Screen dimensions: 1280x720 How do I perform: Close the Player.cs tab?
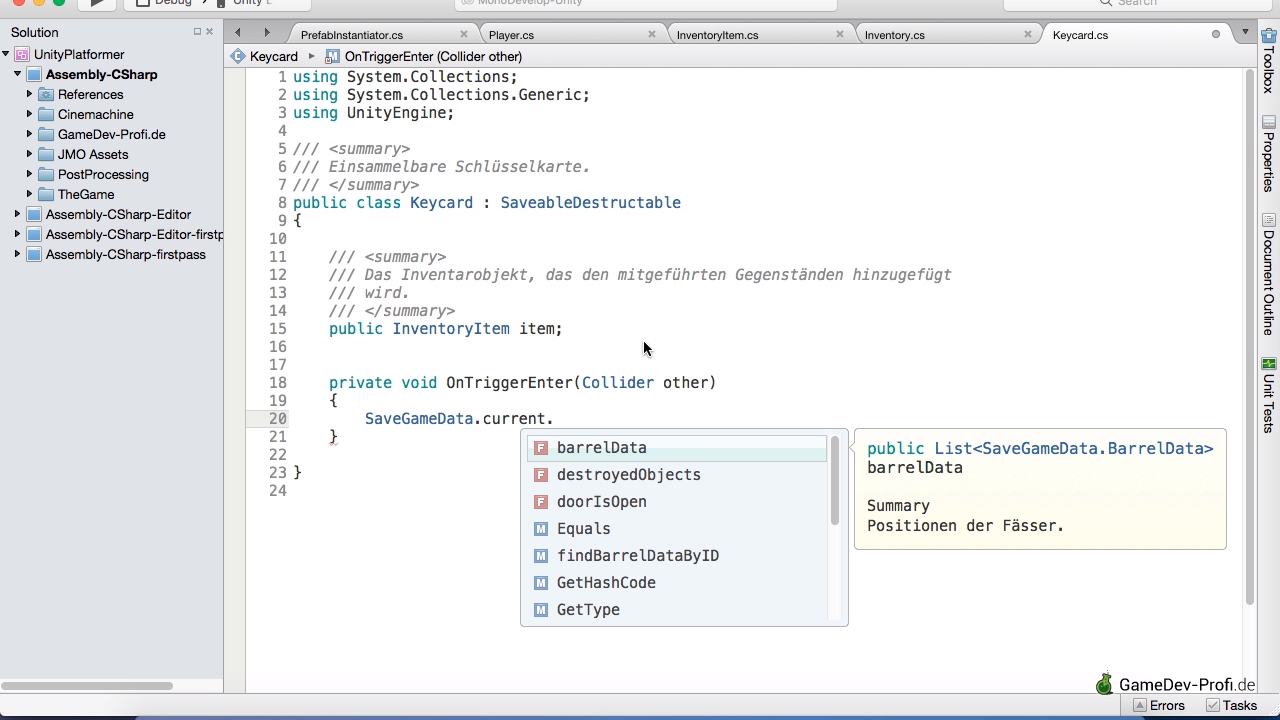point(652,34)
